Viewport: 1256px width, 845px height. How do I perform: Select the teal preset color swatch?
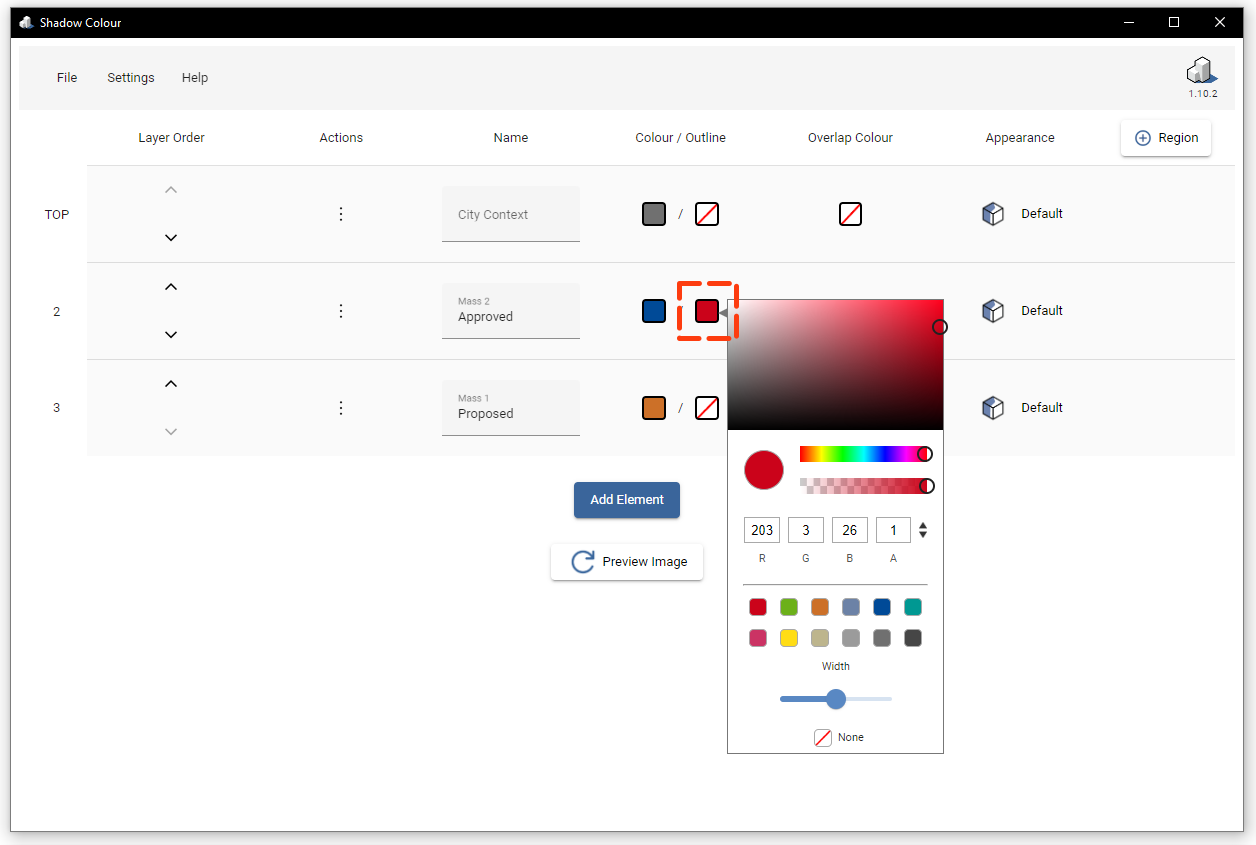click(912, 606)
